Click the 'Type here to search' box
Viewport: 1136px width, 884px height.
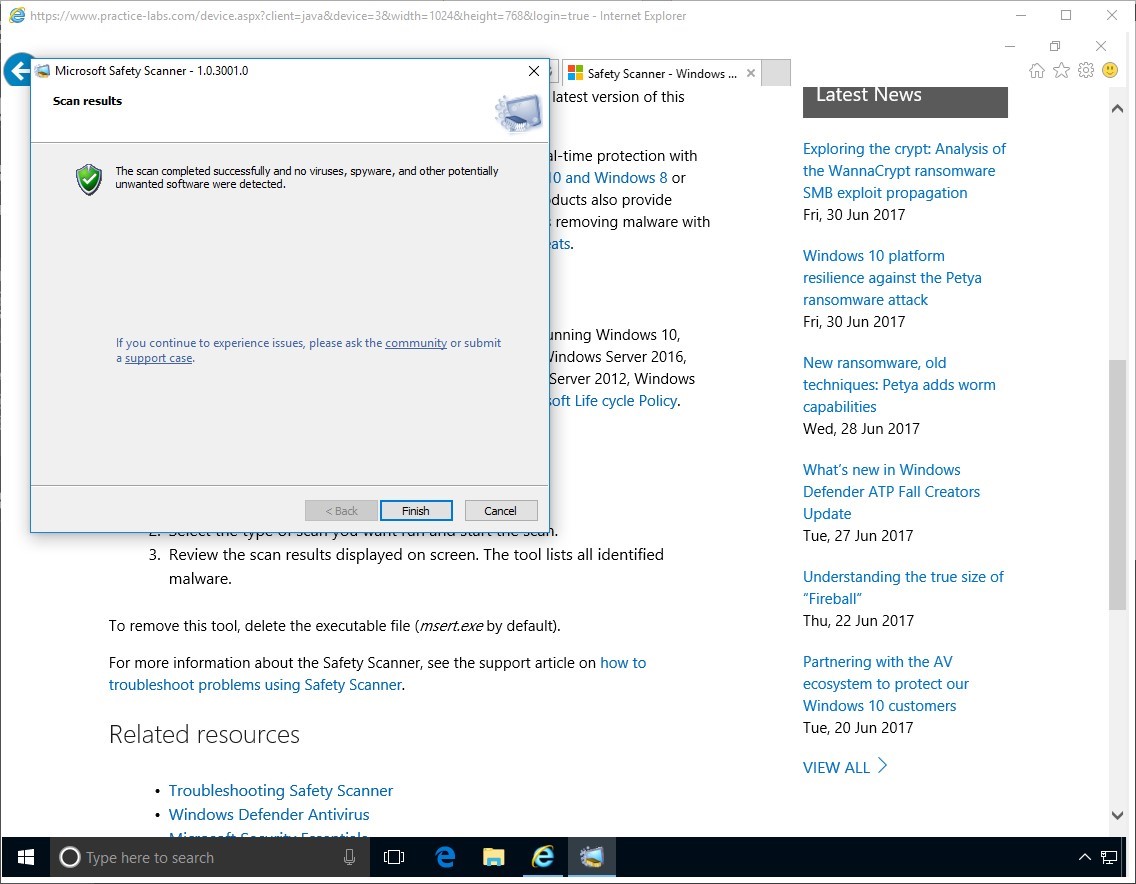tap(210, 858)
